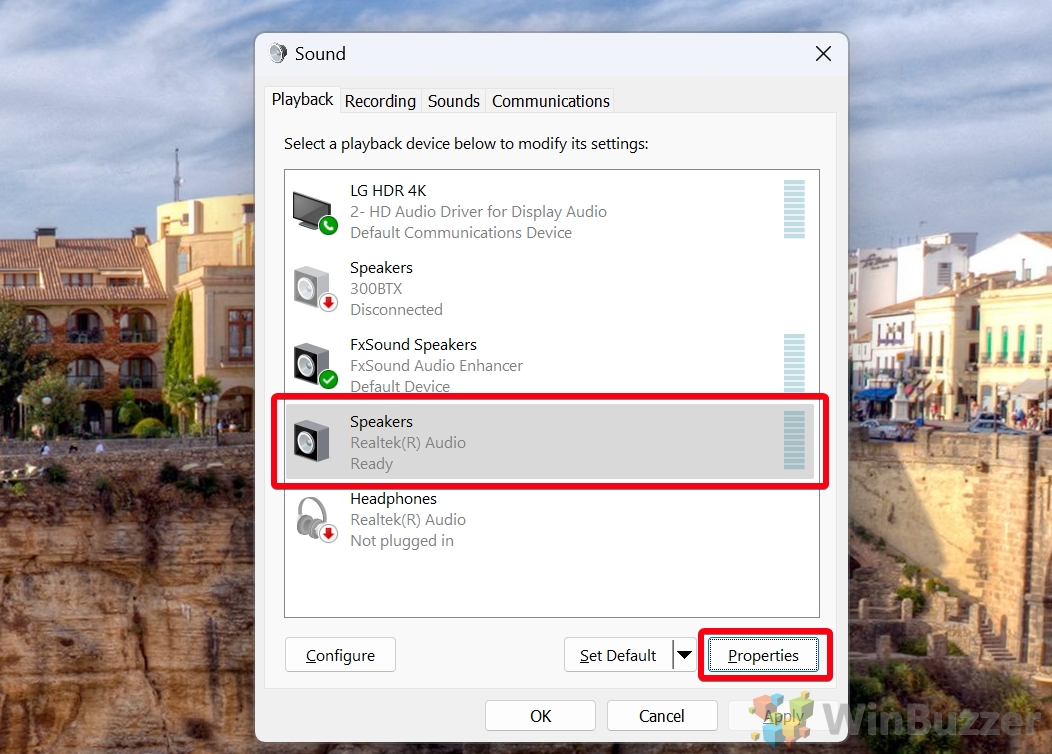The height and width of the screenshot is (754, 1052).
Task: Select the Speakers 300BTX name text
Action: pyautogui.click(x=381, y=268)
